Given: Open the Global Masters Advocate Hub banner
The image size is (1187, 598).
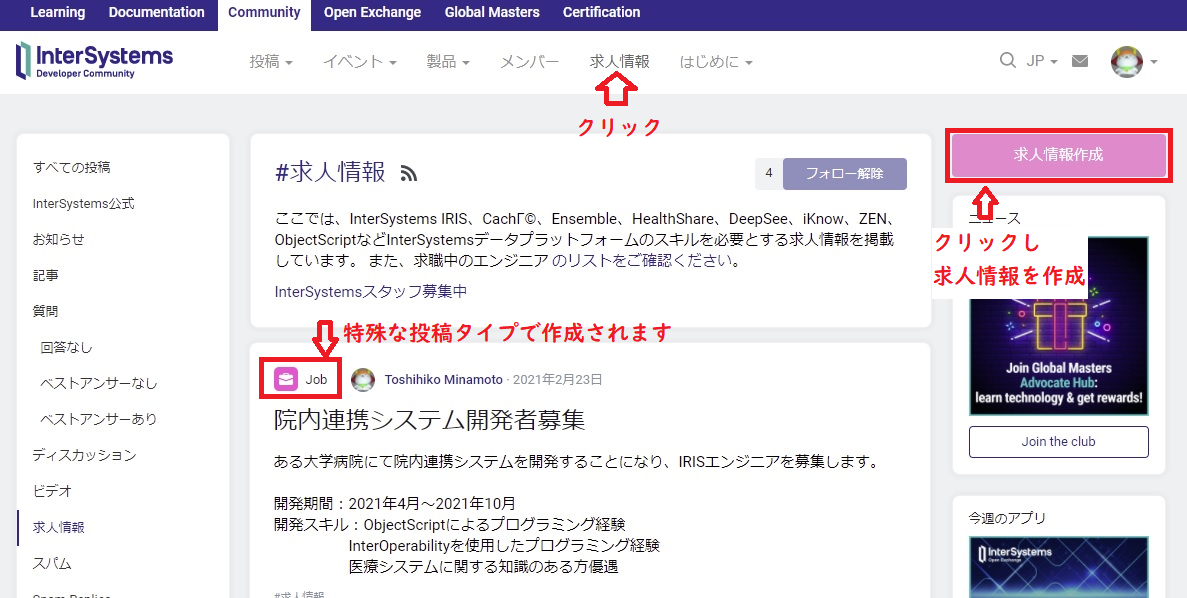Looking at the screenshot, I should [1058, 326].
